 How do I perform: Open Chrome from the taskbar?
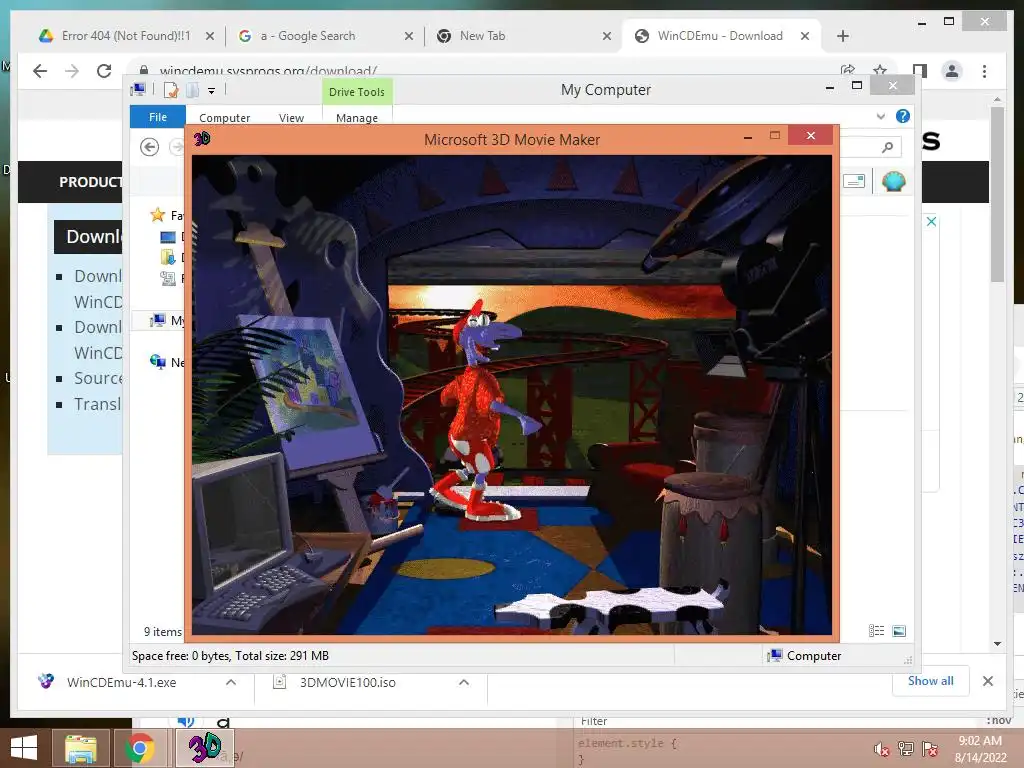140,748
